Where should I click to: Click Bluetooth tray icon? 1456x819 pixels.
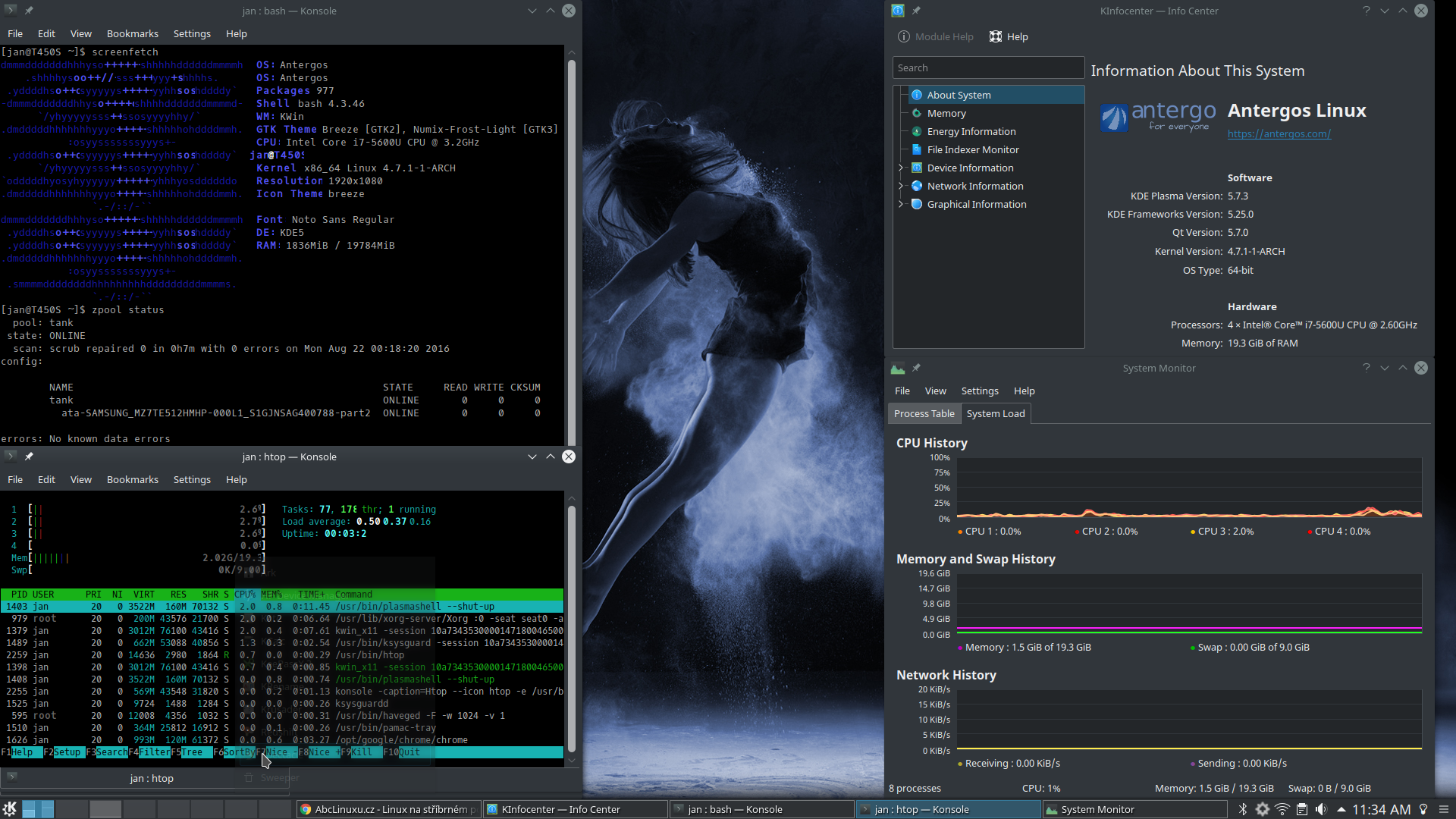click(x=1242, y=809)
